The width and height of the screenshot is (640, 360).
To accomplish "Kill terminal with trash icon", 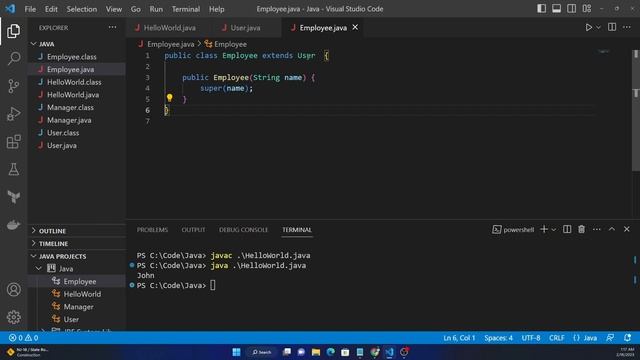I will click(581, 229).
